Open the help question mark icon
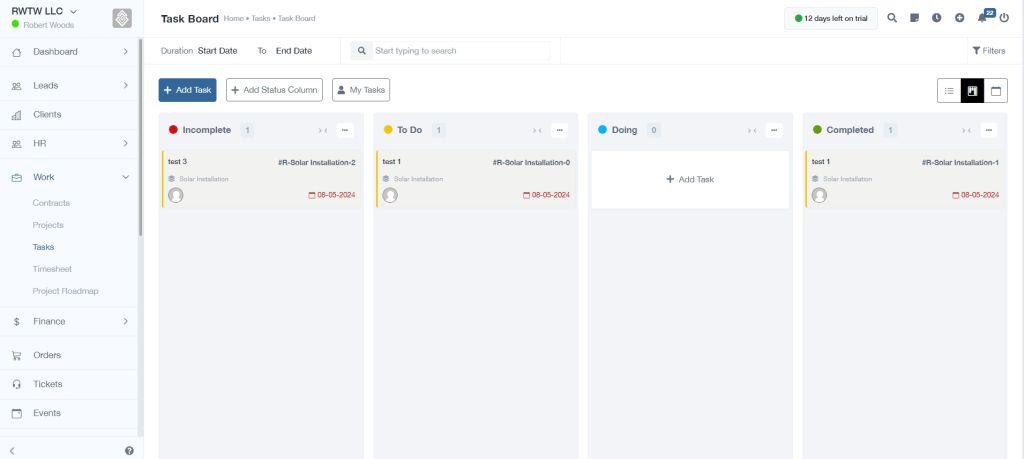The height and width of the screenshot is (459, 1024). [x=129, y=451]
